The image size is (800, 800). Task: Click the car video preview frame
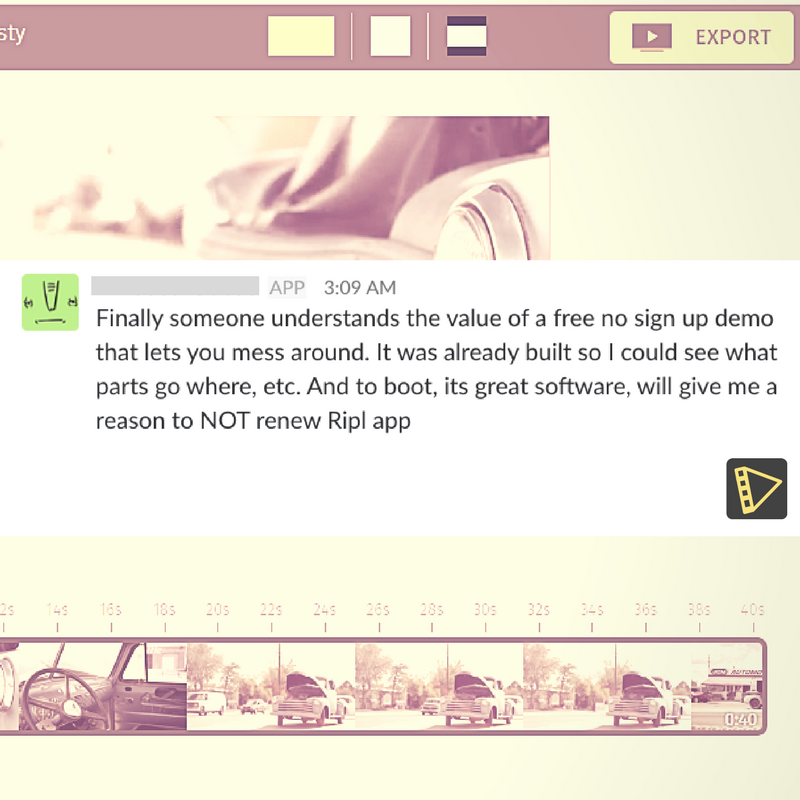coord(274,188)
